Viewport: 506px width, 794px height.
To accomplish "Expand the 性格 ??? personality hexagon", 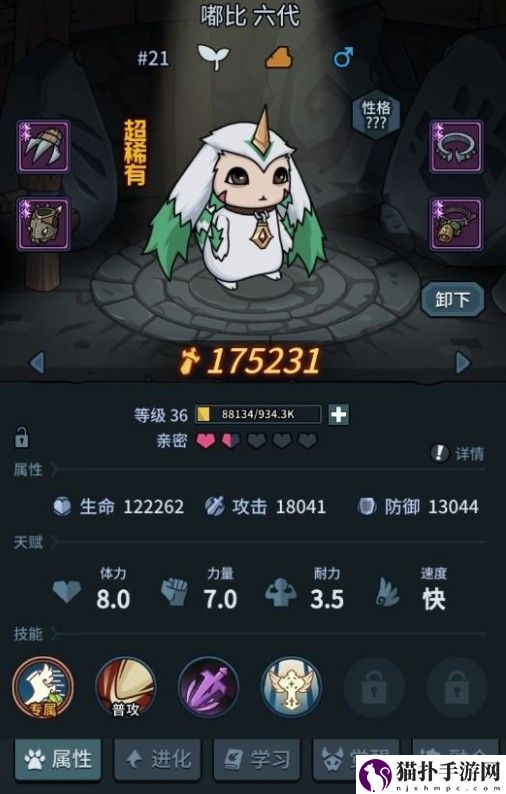I will coord(376,114).
